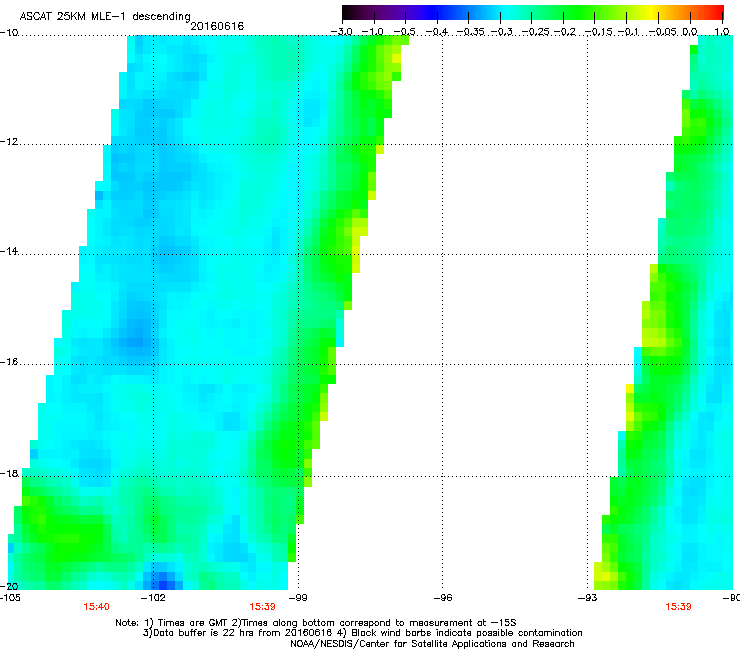This screenshot has width=740, height=650.
Task: Click the -20 latitude axis label
Action: pyautogui.click(x=9, y=586)
